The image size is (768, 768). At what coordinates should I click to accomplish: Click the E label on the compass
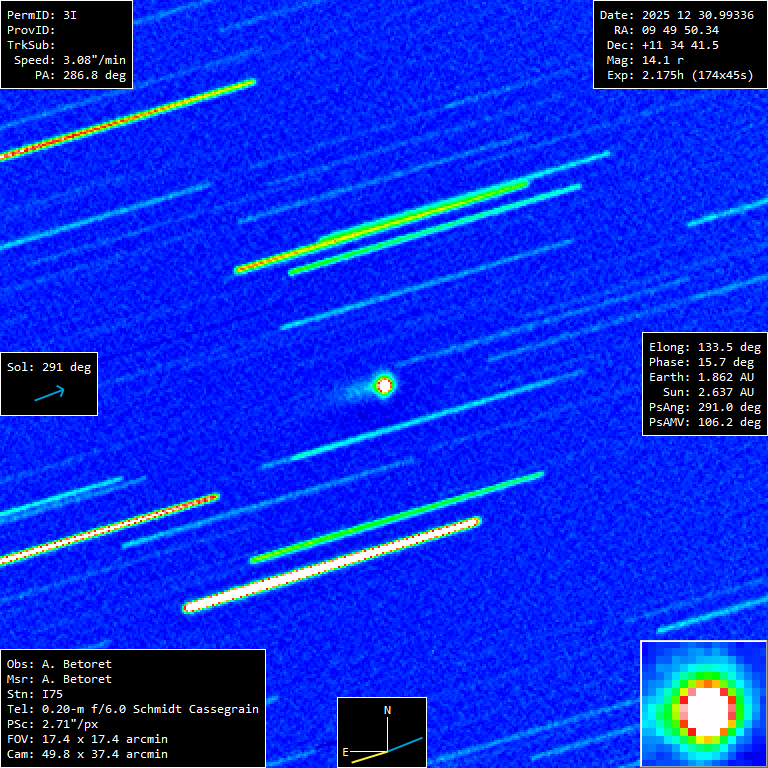345,750
